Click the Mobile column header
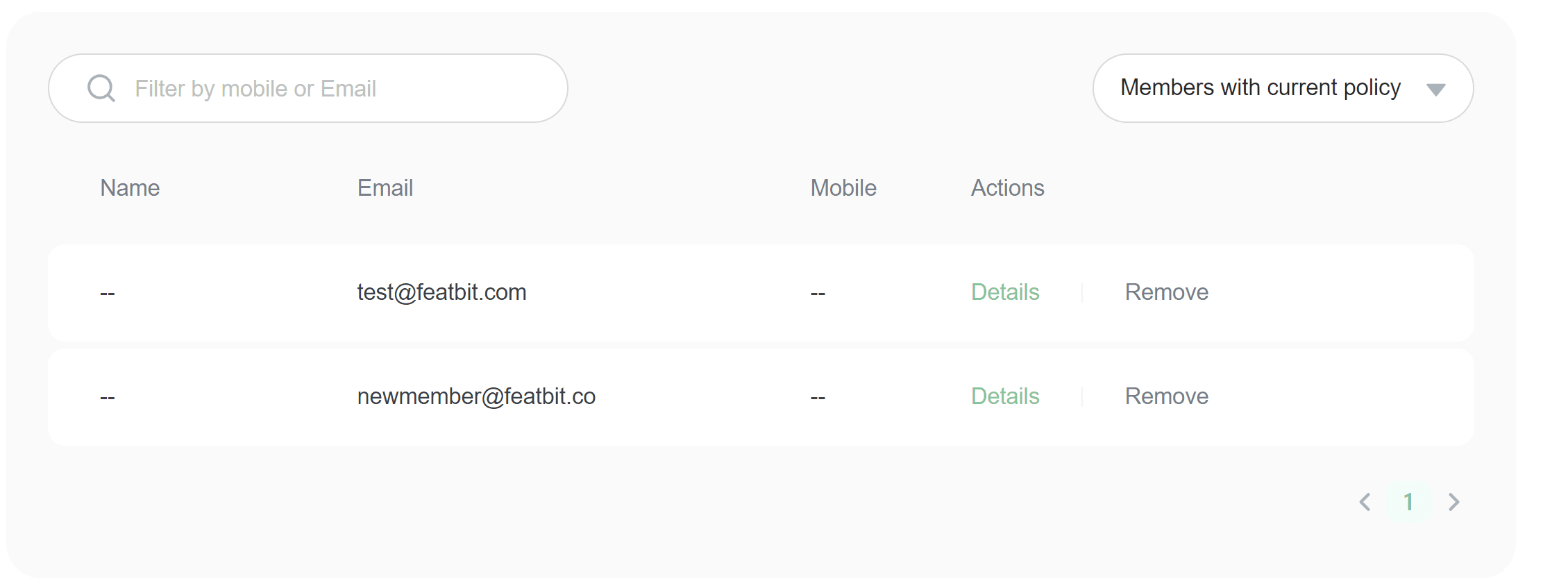 (843, 188)
